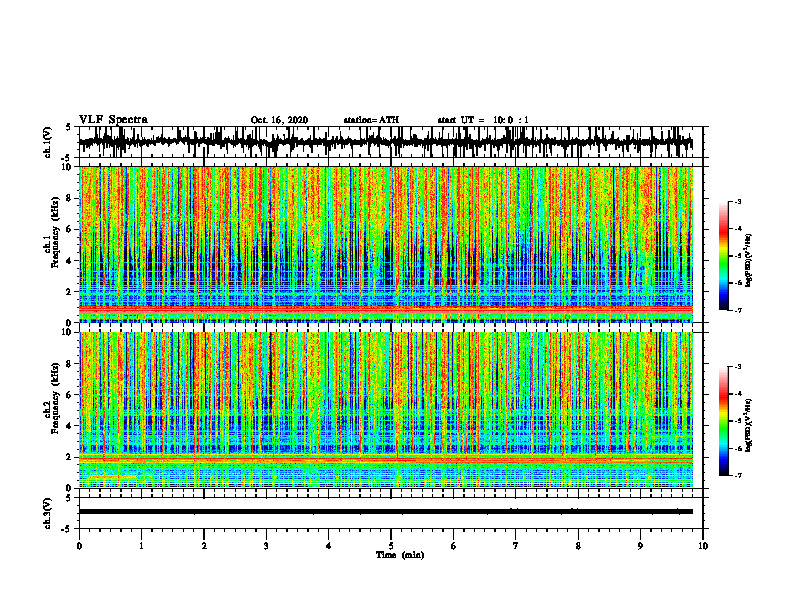
Task: Click time axis tick label "4"
Action: pos(329,546)
